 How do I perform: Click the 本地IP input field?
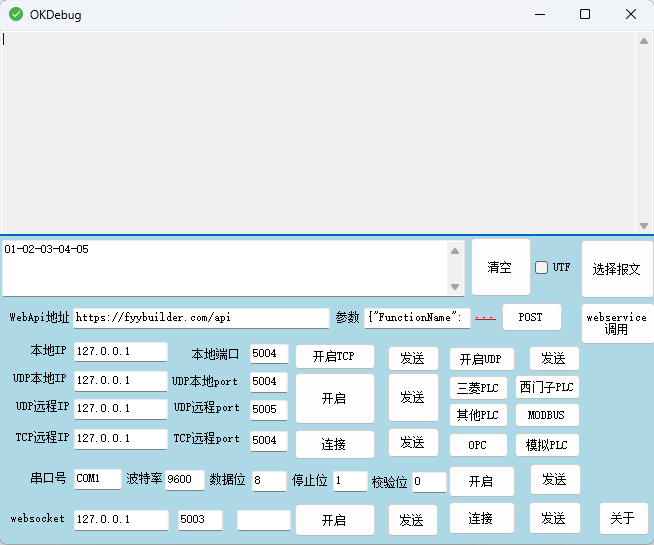(x=121, y=352)
